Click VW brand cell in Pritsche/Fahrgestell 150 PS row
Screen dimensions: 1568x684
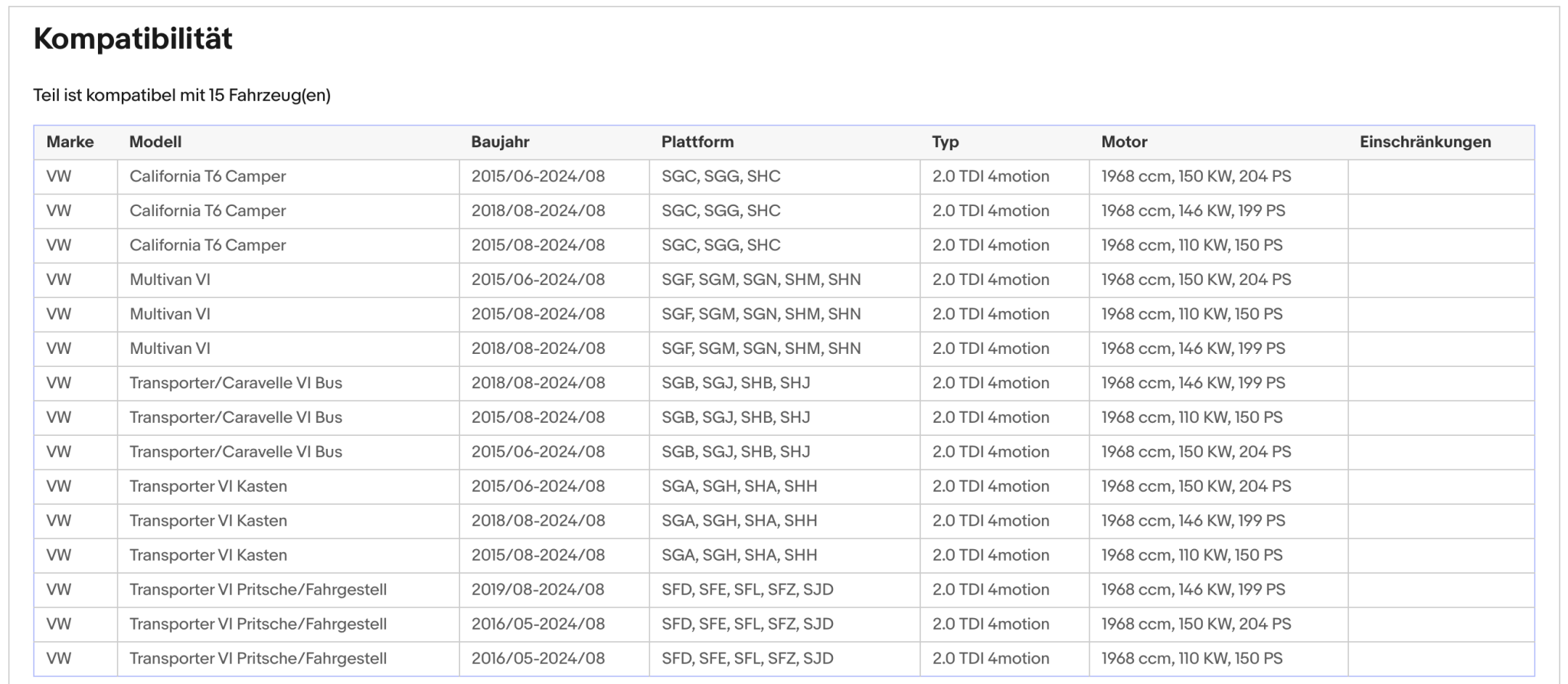click(x=59, y=659)
